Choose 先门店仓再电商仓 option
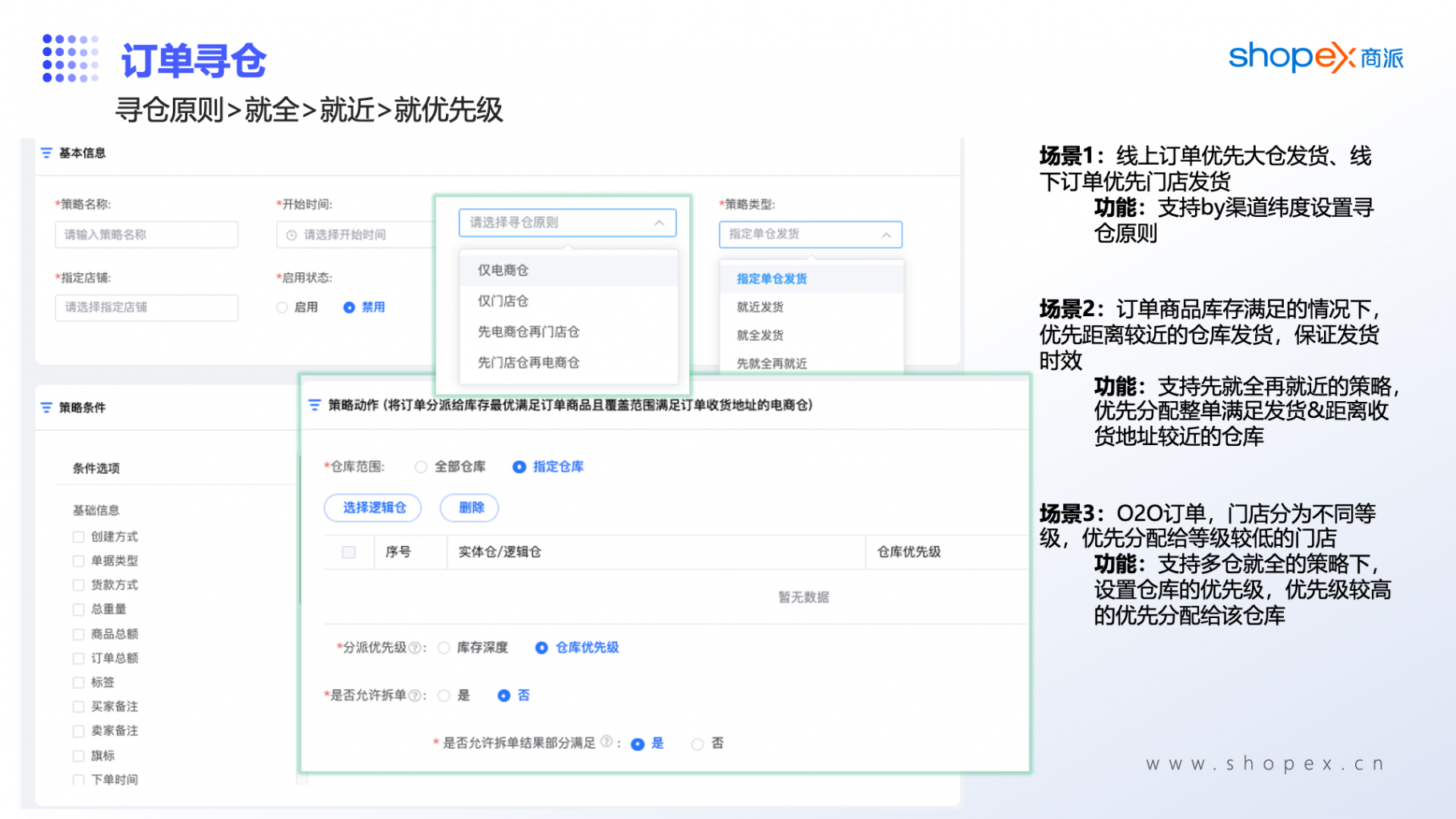The height and width of the screenshot is (819, 1456). tap(568, 363)
